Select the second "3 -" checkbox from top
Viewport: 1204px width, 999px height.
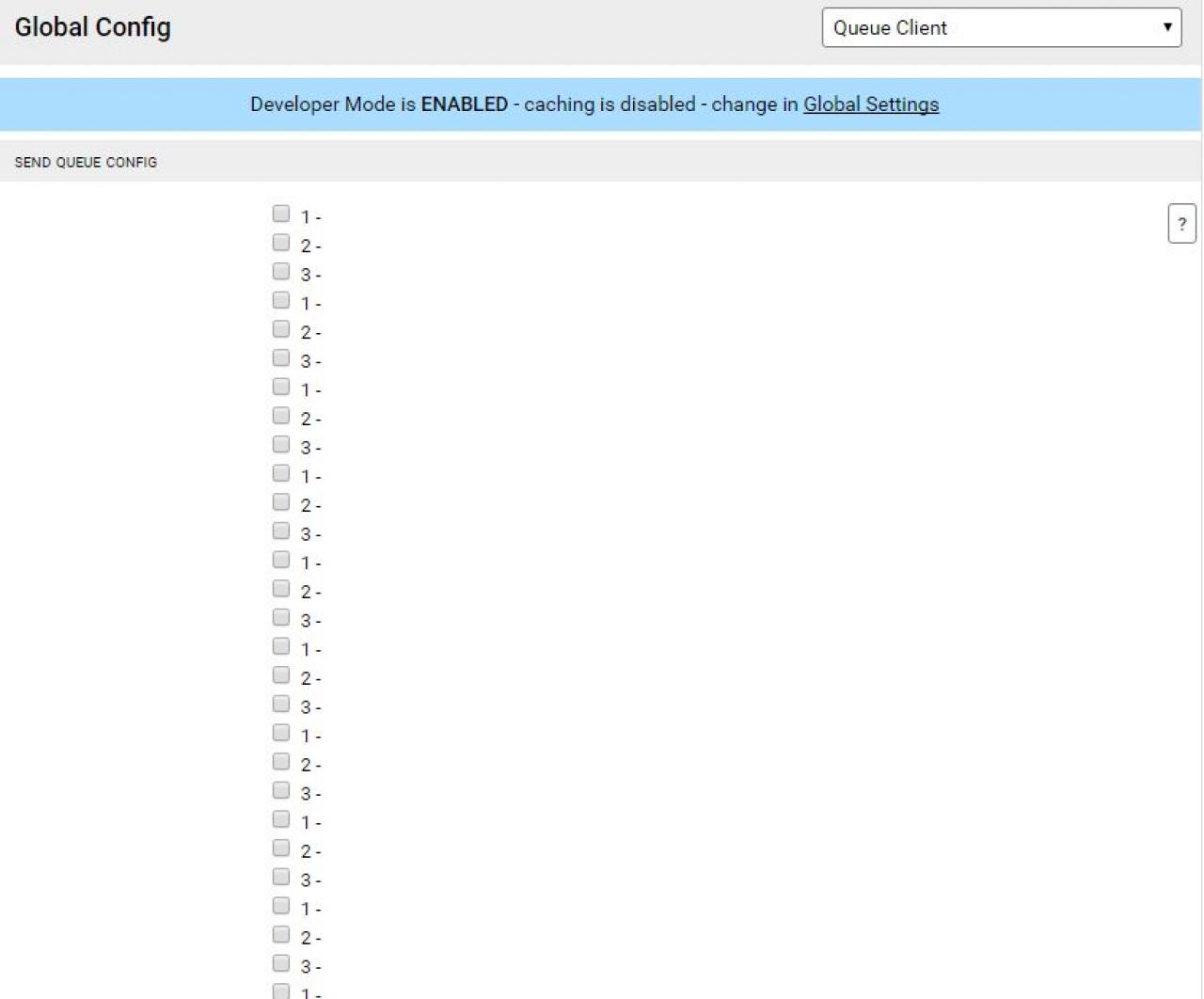point(281,357)
